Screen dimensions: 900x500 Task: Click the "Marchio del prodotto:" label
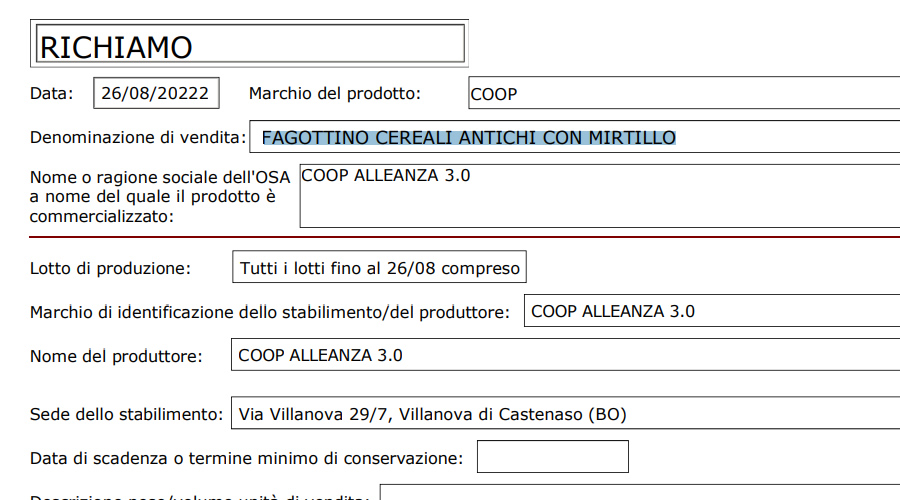[x=335, y=94]
